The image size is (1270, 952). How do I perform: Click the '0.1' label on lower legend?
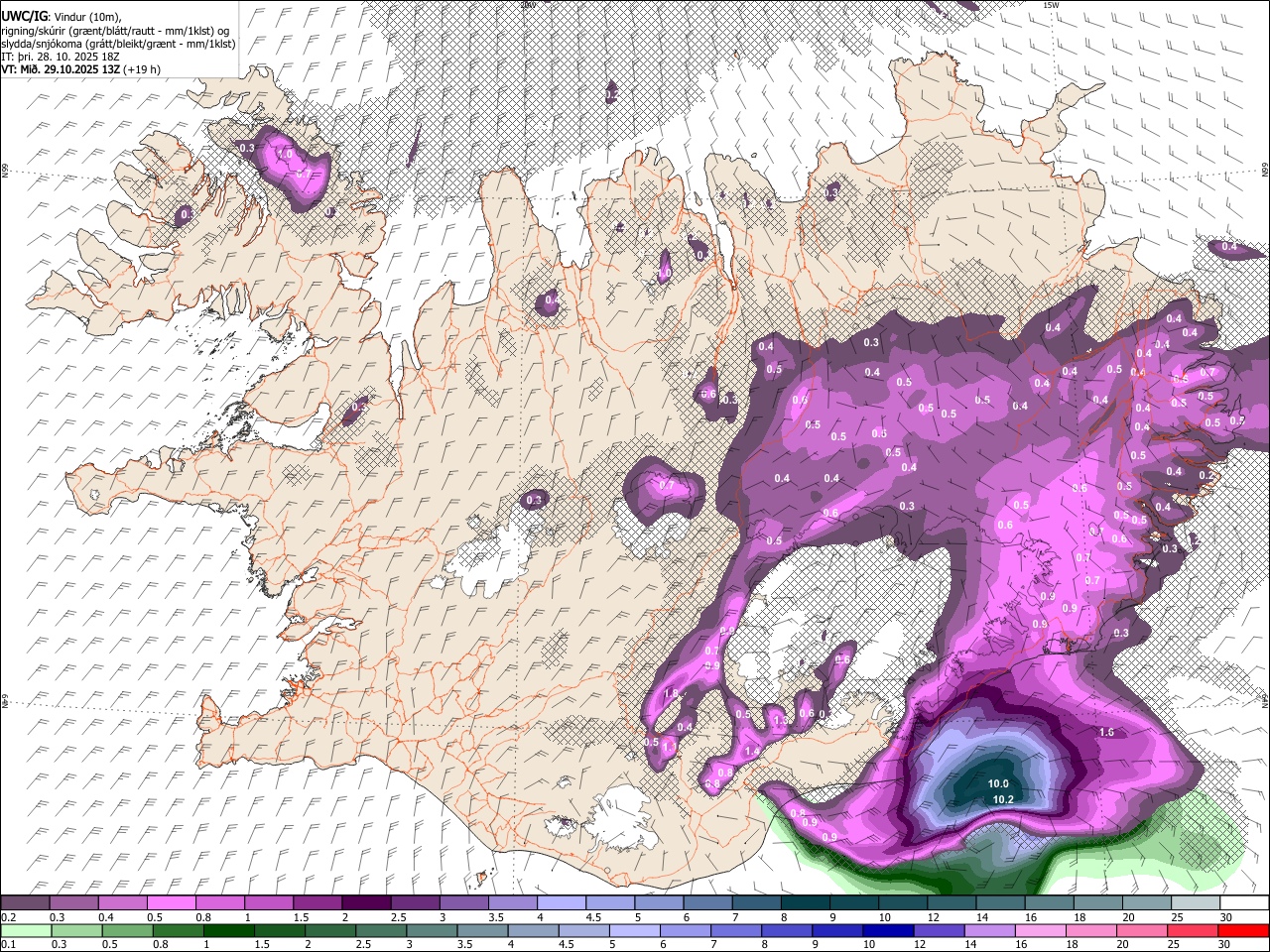pyautogui.click(x=7, y=944)
